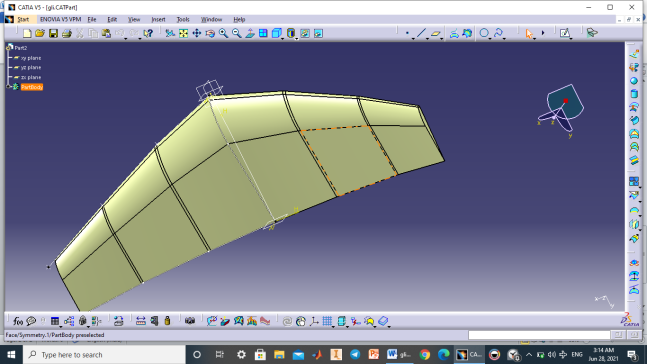Select xy plane in specification tree
This screenshot has height=364, width=647.
pos(31,58)
